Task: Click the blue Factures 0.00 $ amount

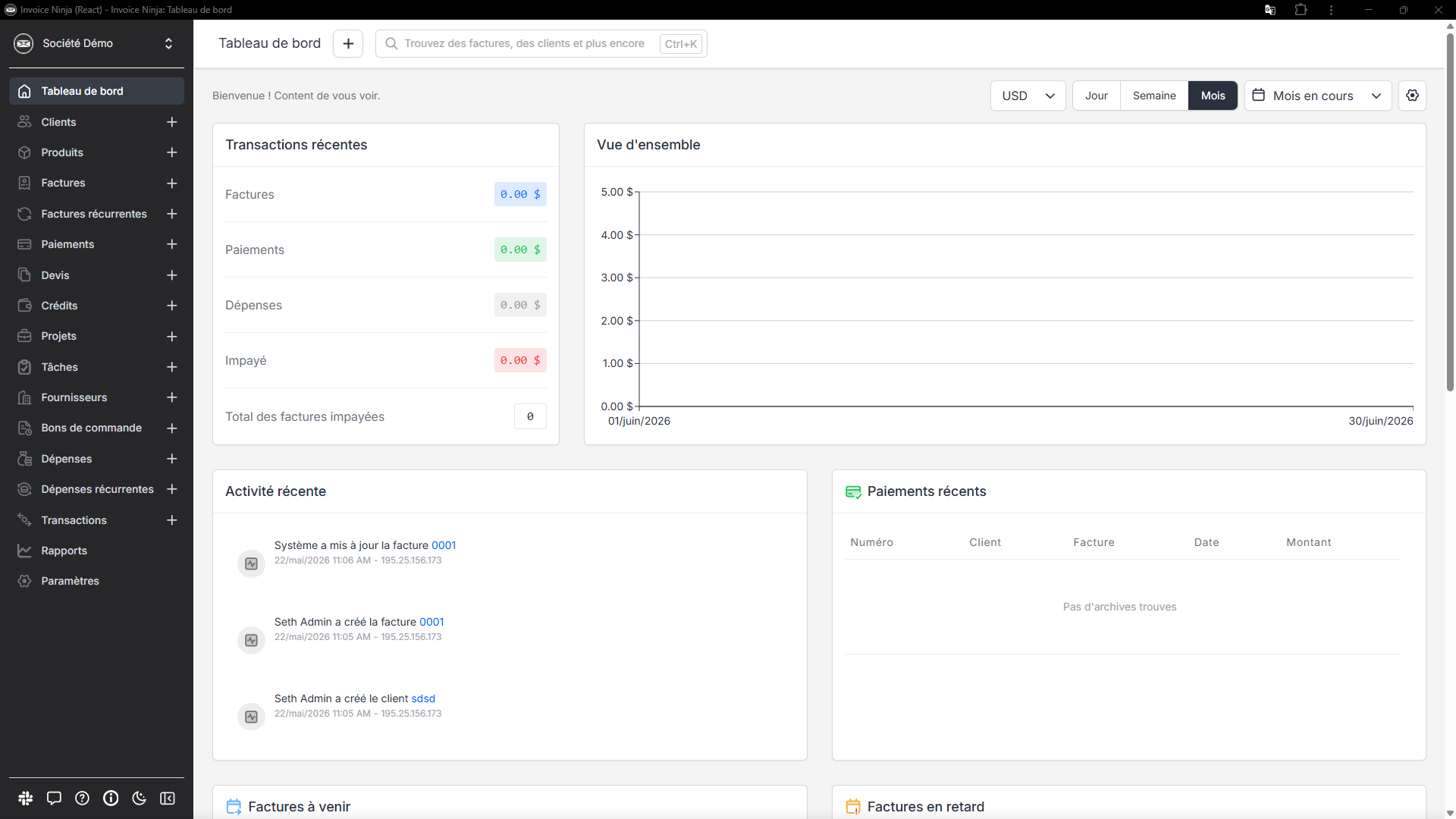Action: [x=520, y=194]
